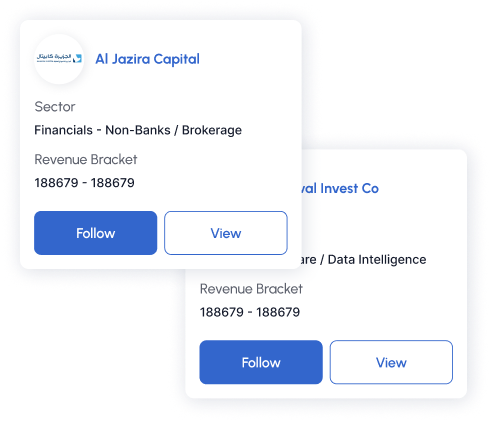Click the Al Jazira Capital circular logo
The width and height of the screenshot is (490, 422).
click(x=59, y=59)
